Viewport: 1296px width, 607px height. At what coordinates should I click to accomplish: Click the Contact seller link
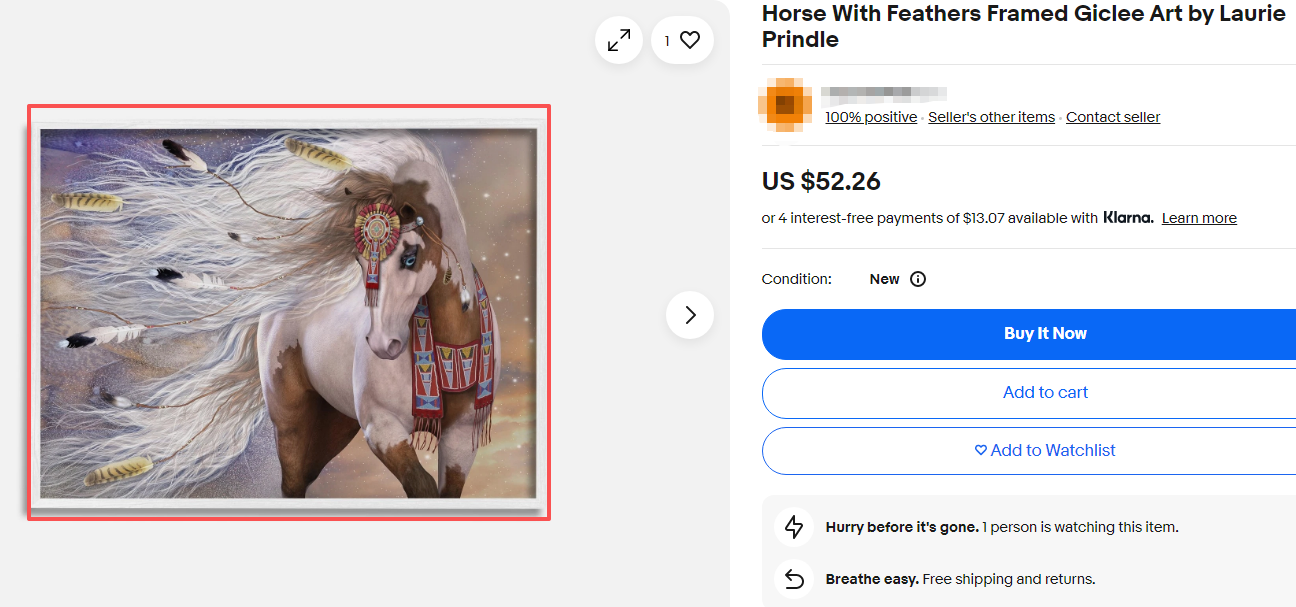tap(1113, 117)
